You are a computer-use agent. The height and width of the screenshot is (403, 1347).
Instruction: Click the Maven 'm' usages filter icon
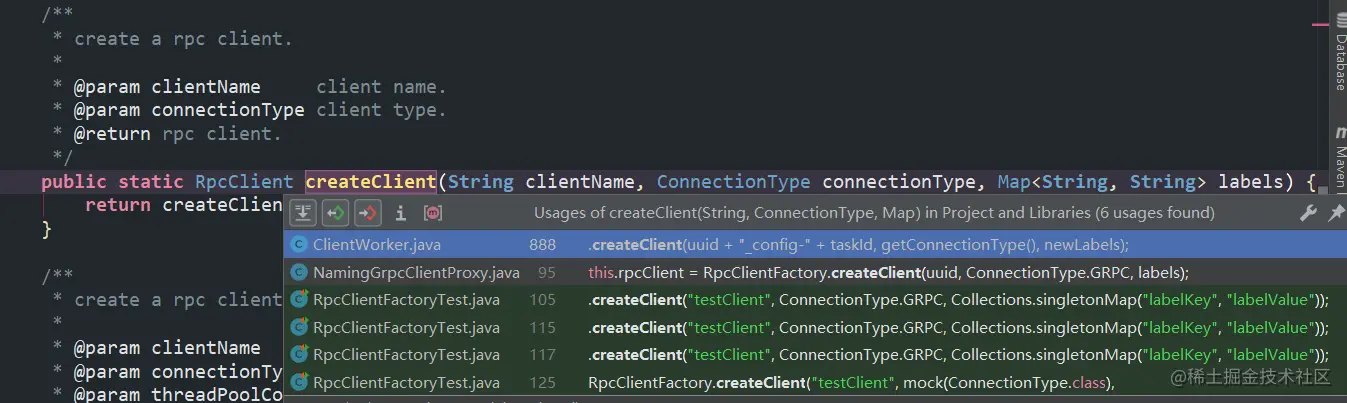tap(433, 213)
